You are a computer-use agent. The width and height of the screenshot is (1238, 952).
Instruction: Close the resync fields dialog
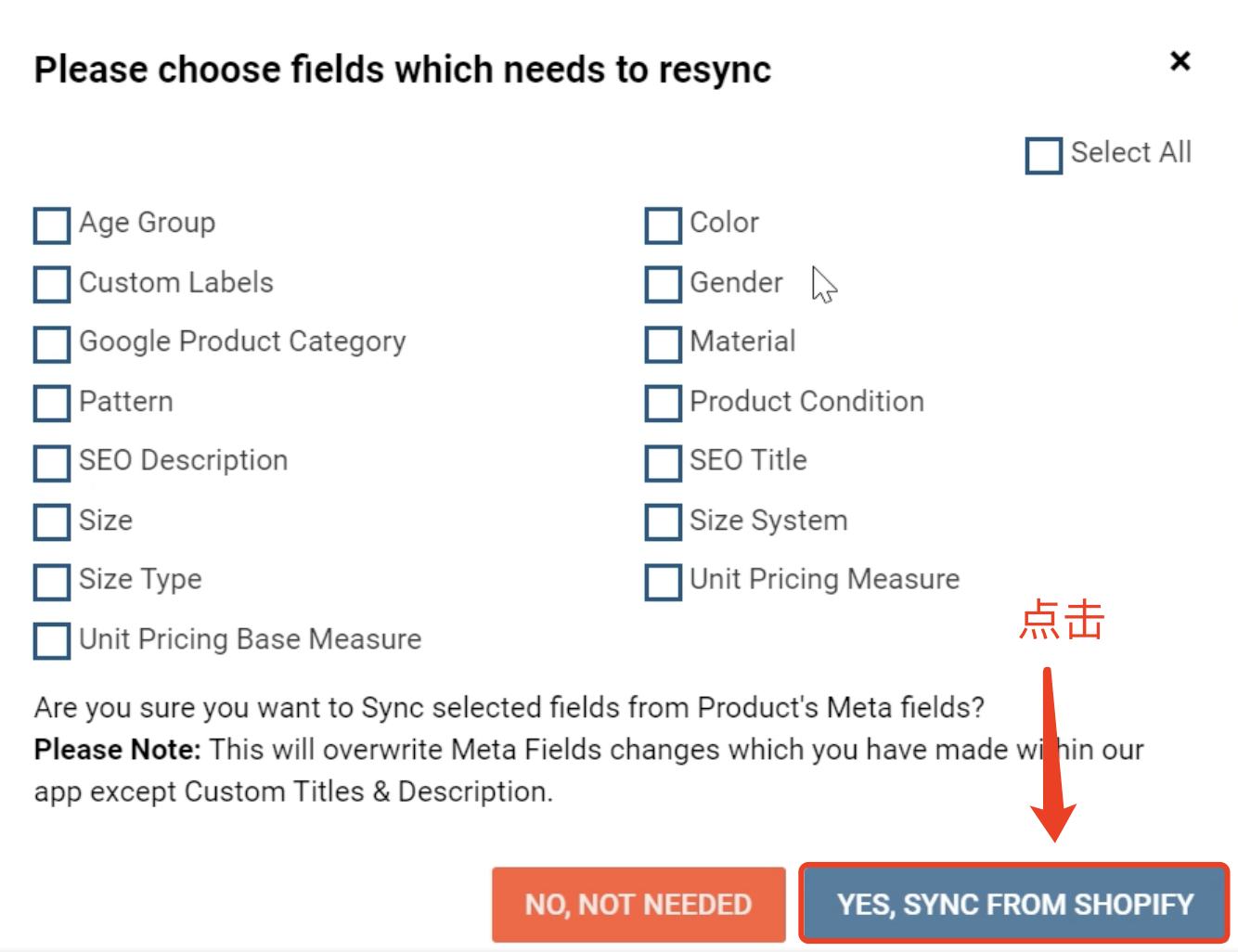coord(1180,61)
